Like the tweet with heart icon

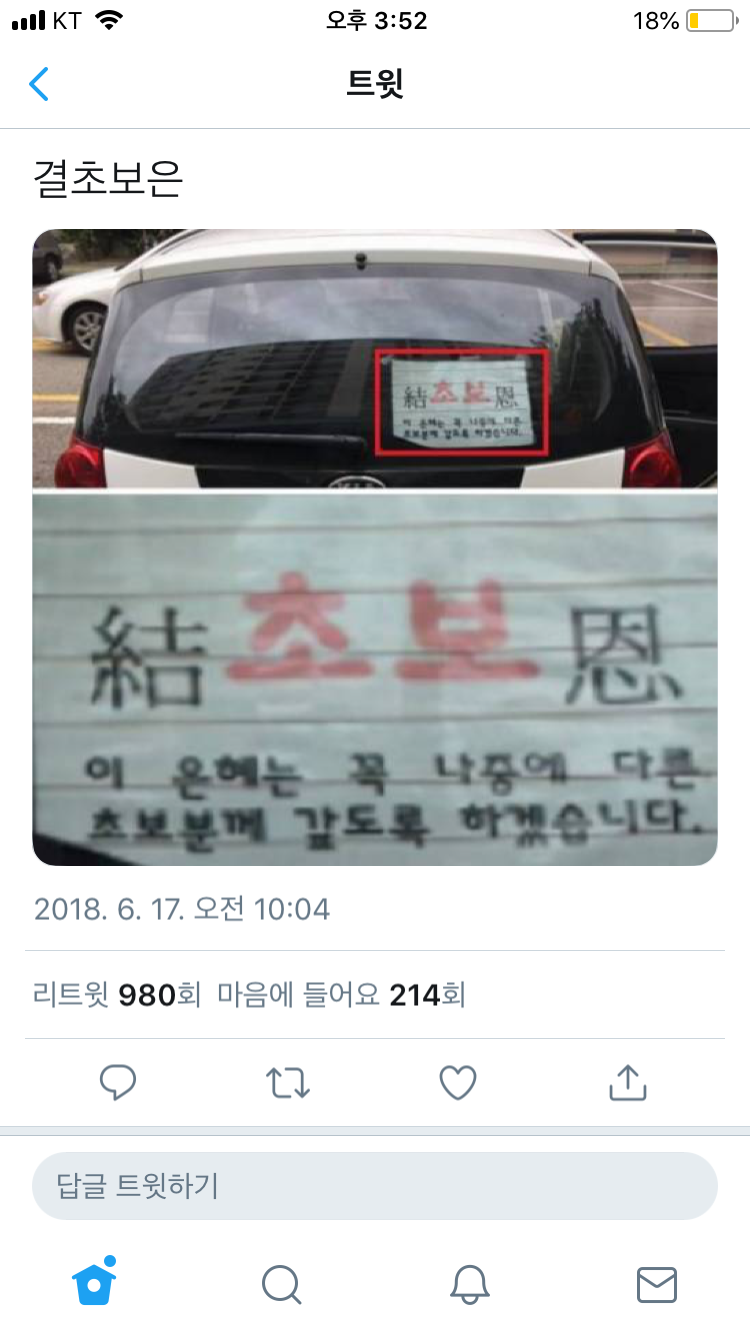458,1082
